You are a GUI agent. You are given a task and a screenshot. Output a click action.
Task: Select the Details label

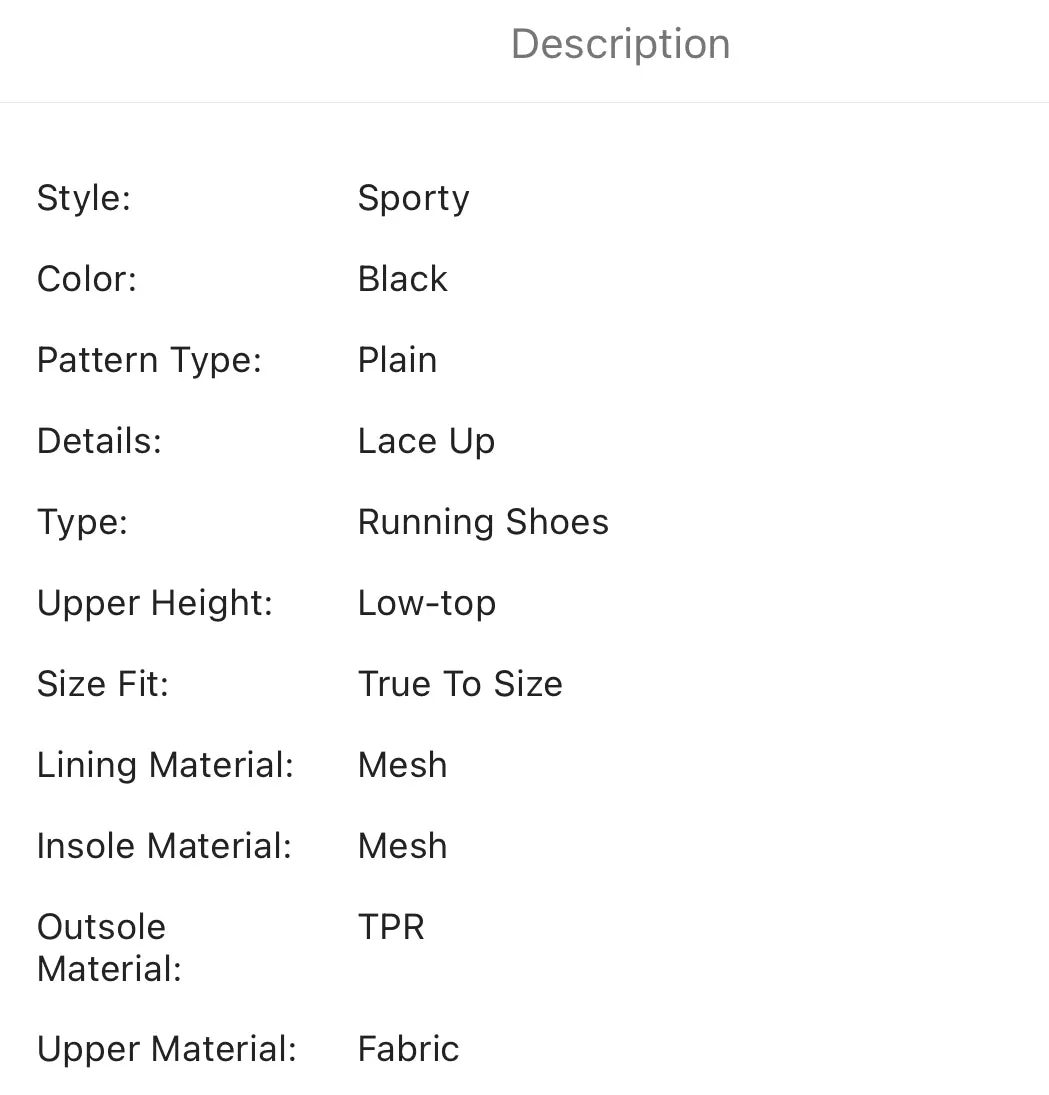click(99, 441)
